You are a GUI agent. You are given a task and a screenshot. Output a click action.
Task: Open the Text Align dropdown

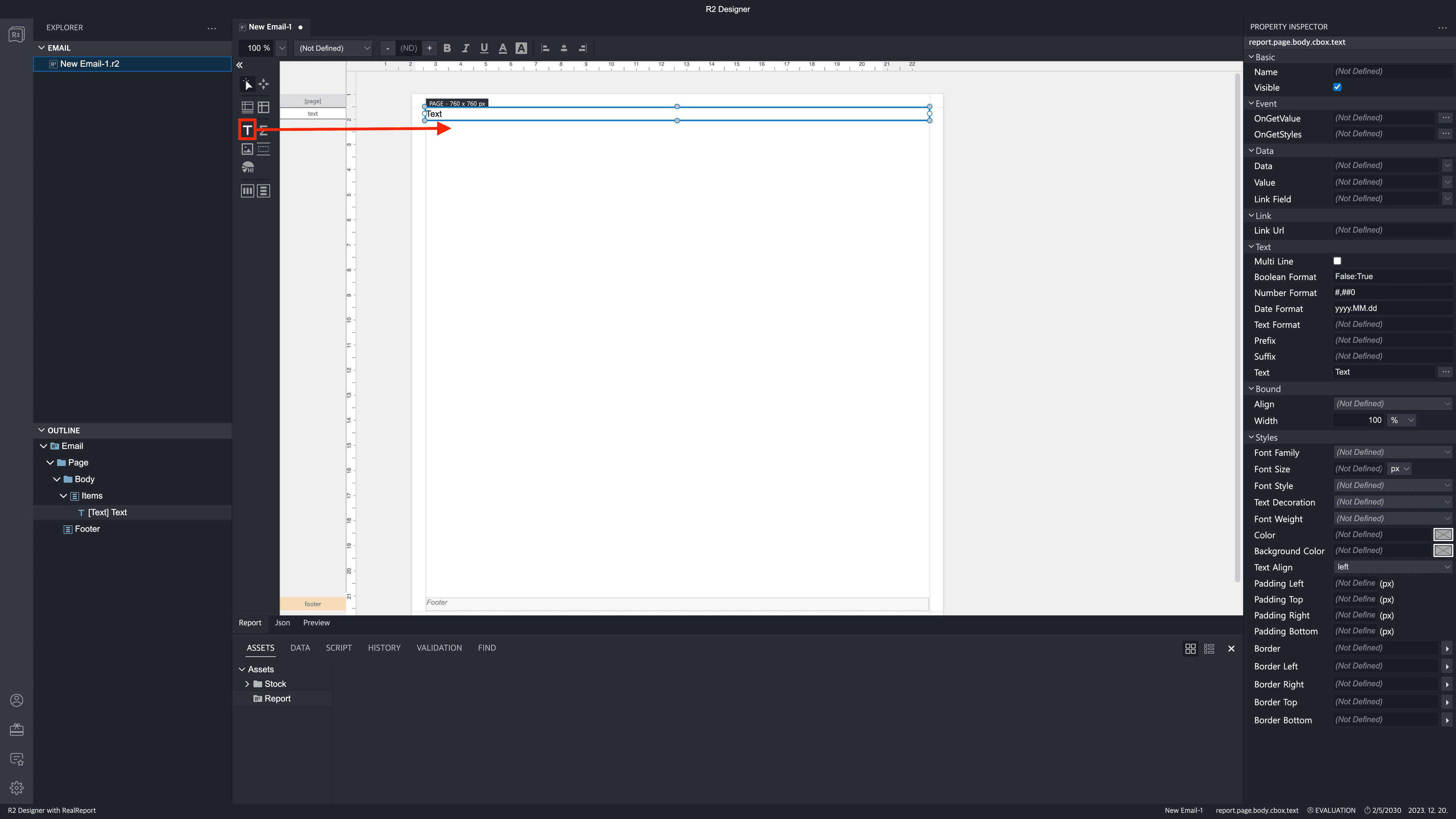[1393, 567]
